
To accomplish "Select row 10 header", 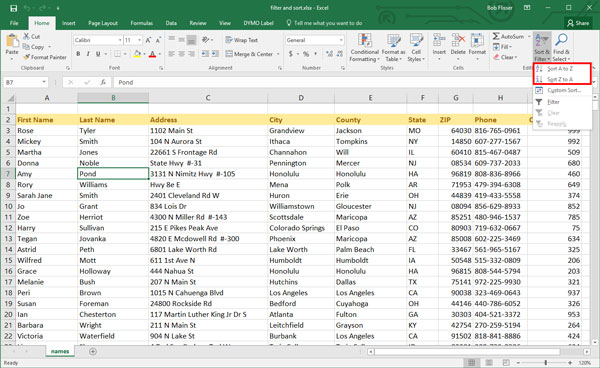I will pyautogui.click(x=8, y=206).
